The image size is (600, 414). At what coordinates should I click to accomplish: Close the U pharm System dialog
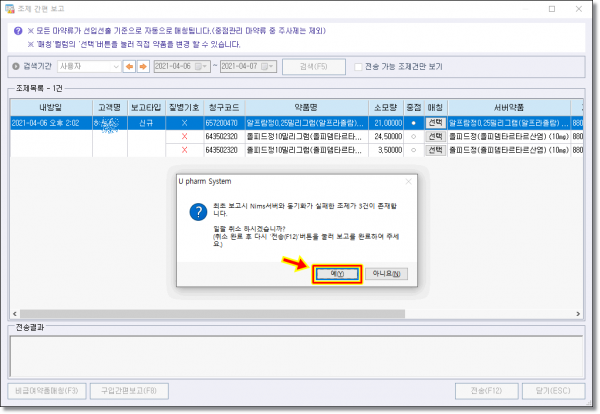point(409,183)
